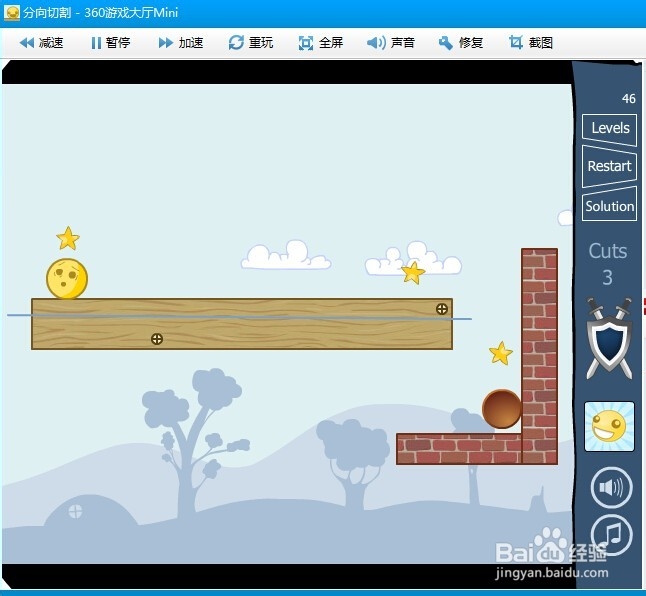Viewport: 646px width, 596px height.
Task: Click the star near the brick wall
Action: 501,353
